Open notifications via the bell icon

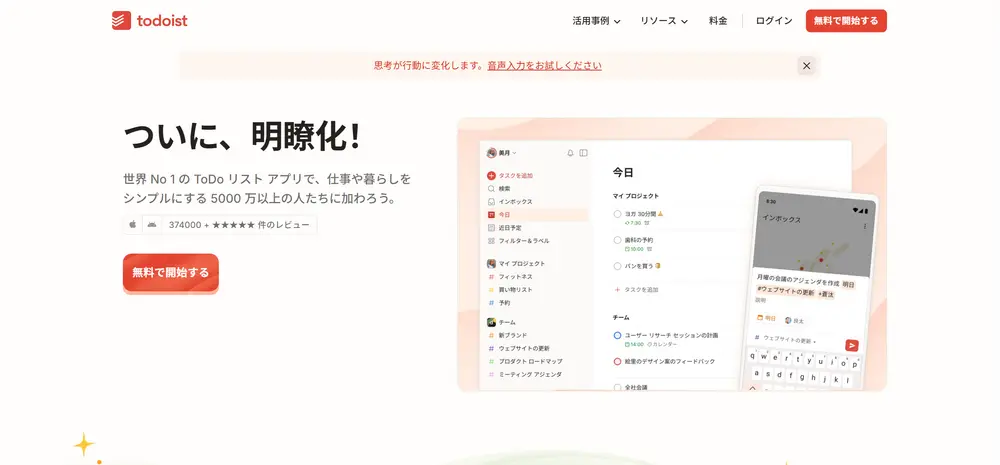coord(570,153)
